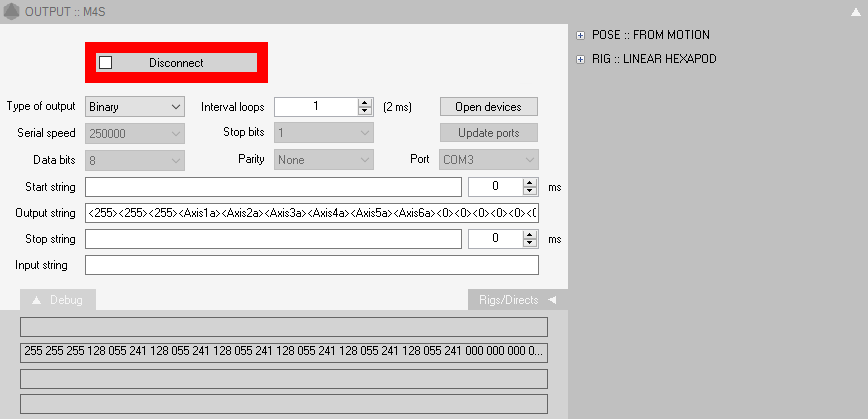This screenshot has width=868, height=419.
Task: Open the Stop bits dropdown
Action: point(324,133)
